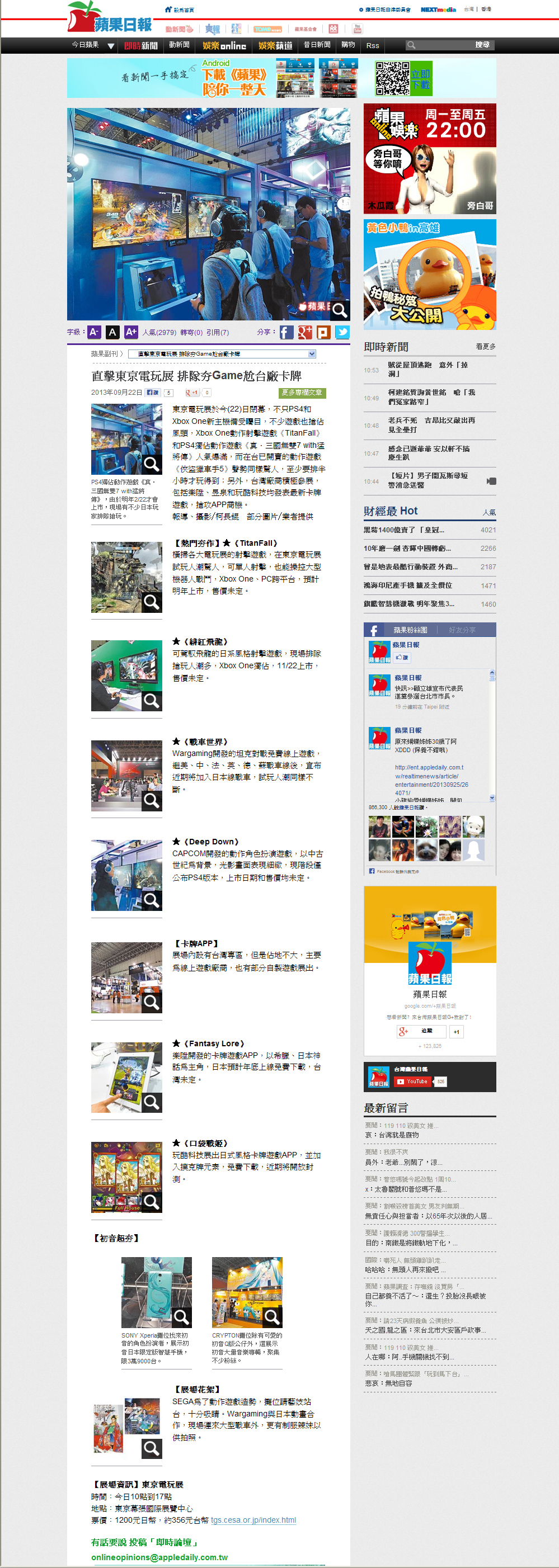Image resolution: width=559 pixels, height=1568 pixels.
Task: Click the YouTube subscribe button in the sidebar
Action: tap(413, 1081)
